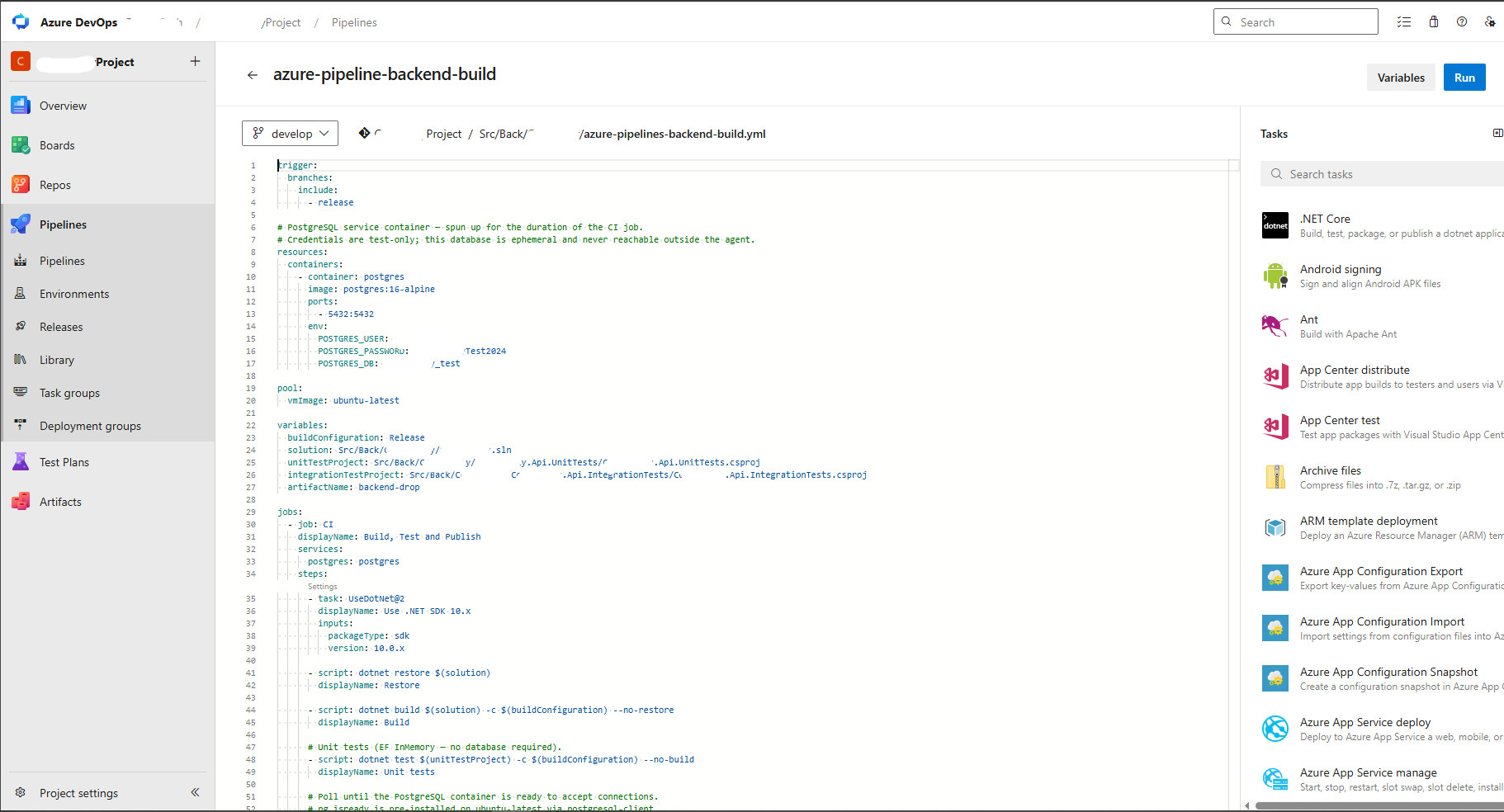Select Azure App Configuration Export icon
The height and width of the screenshot is (812, 1504).
click(x=1275, y=578)
